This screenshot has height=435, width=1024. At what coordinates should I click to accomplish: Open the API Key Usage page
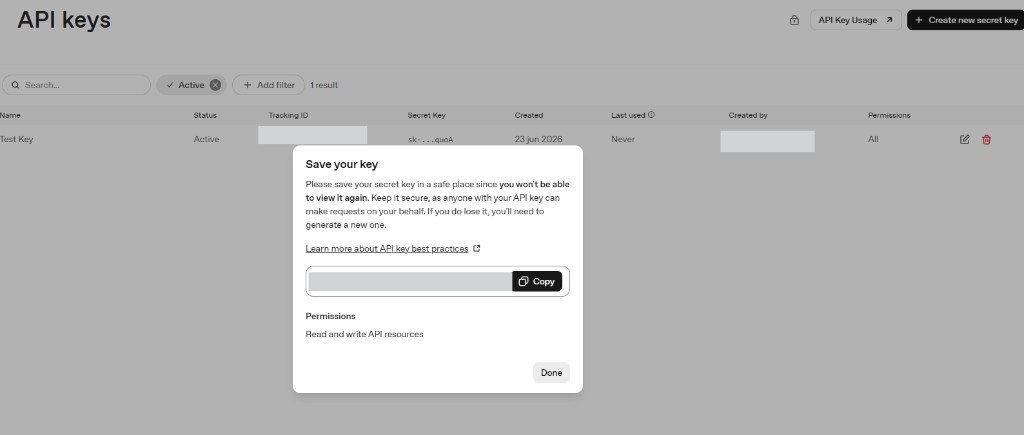[856, 20]
